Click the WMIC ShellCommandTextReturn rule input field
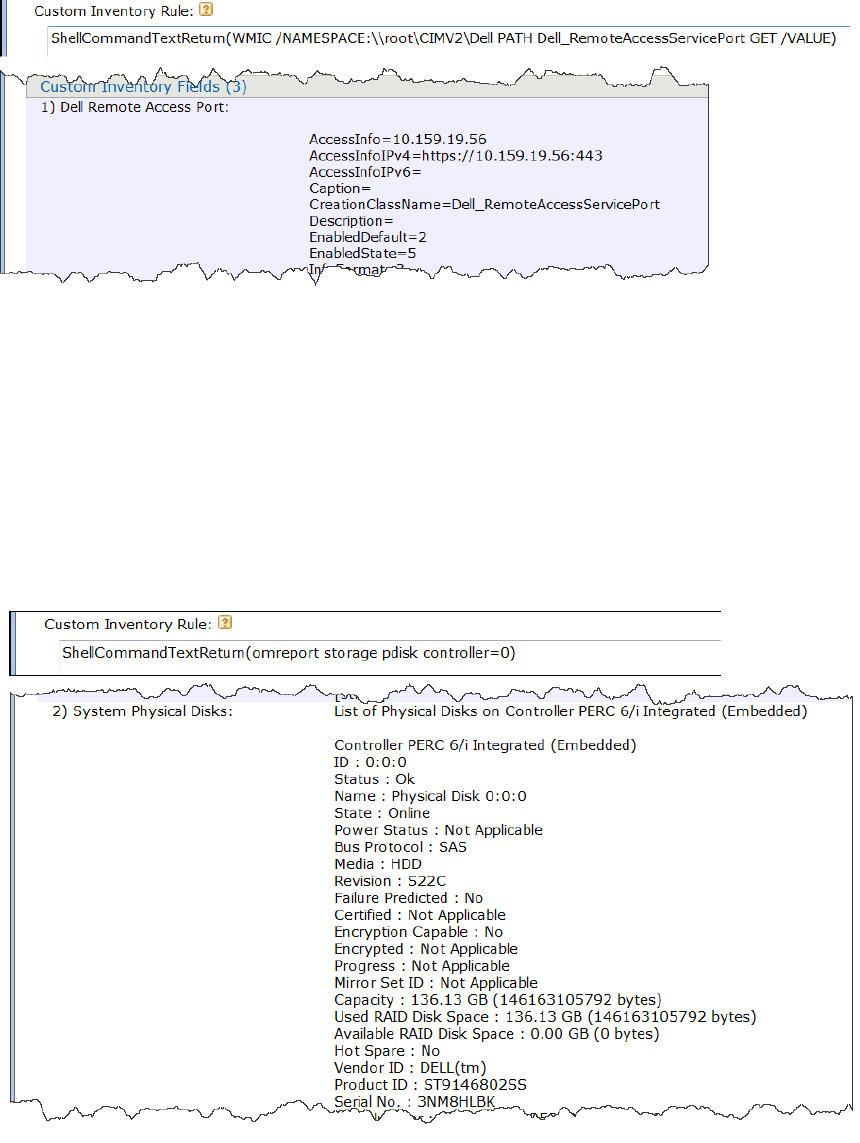 449,39
